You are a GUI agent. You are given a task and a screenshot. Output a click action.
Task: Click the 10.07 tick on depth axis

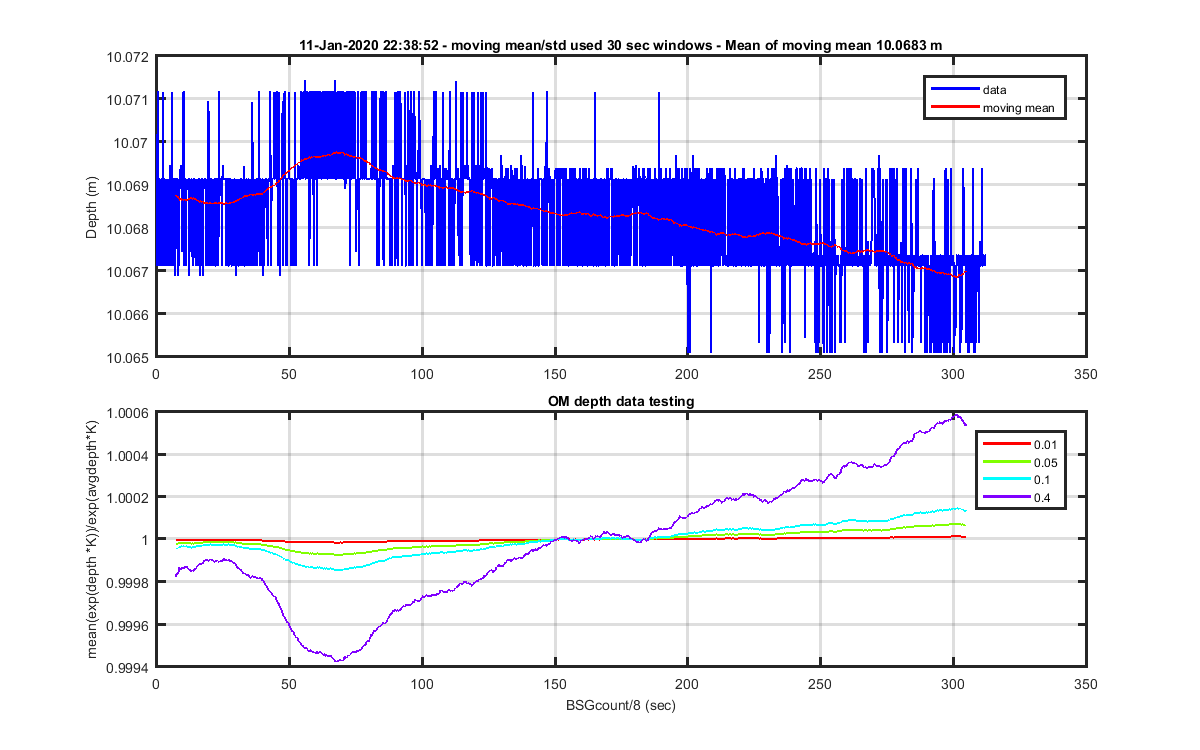(131, 143)
